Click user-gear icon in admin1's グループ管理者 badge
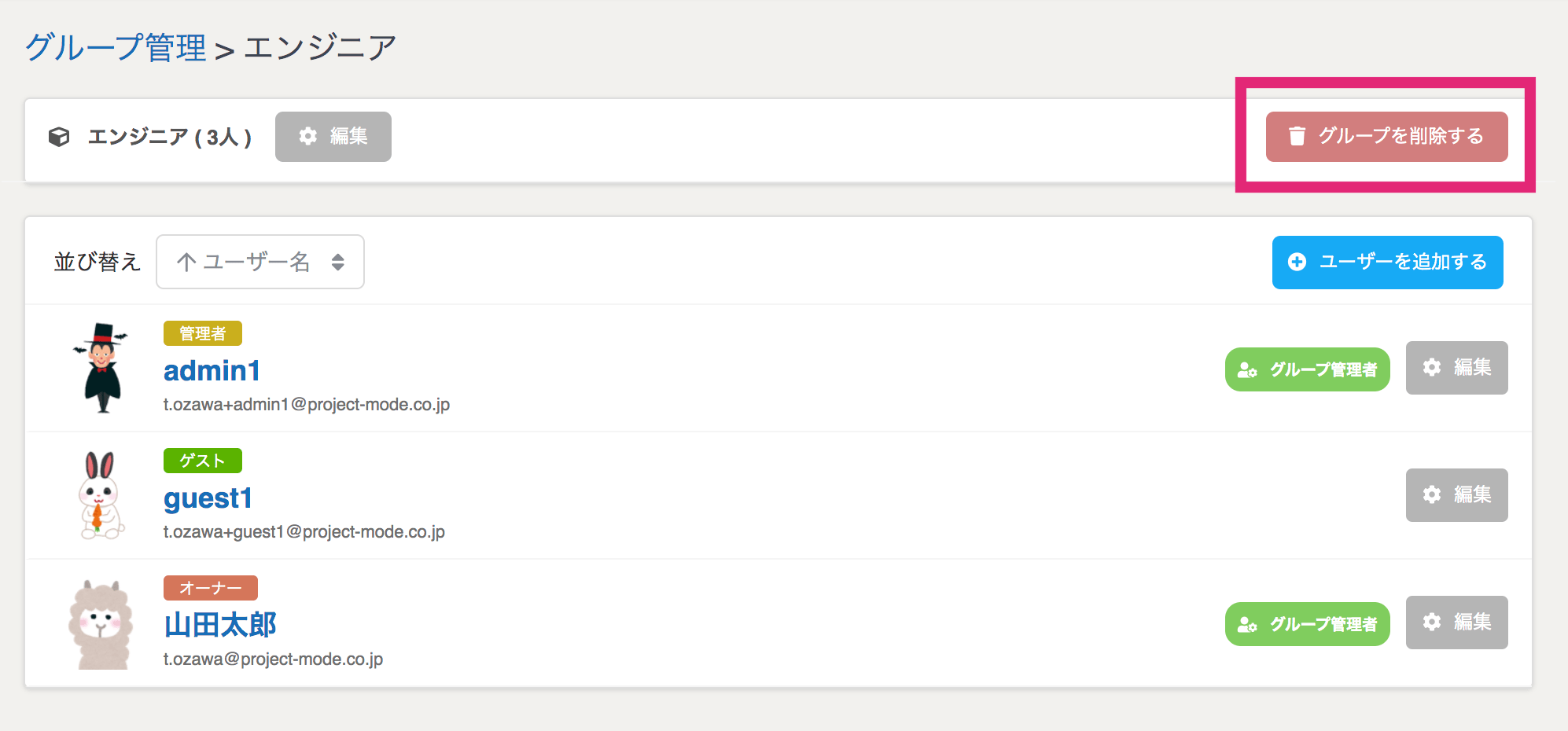Image resolution: width=1568 pixels, height=731 pixels. pyautogui.click(x=1247, y=369)
